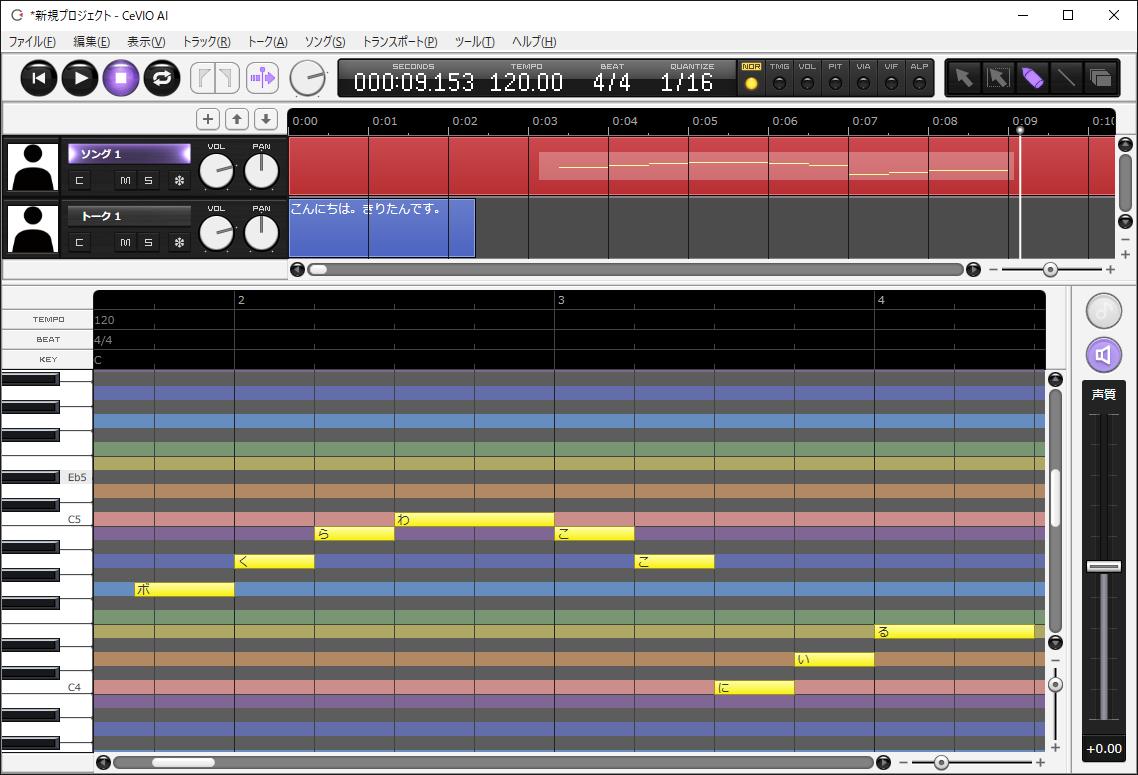Click the PAN knob of トーク 1
Viewport: 1138px width, 775px height.
click(261, 234)
